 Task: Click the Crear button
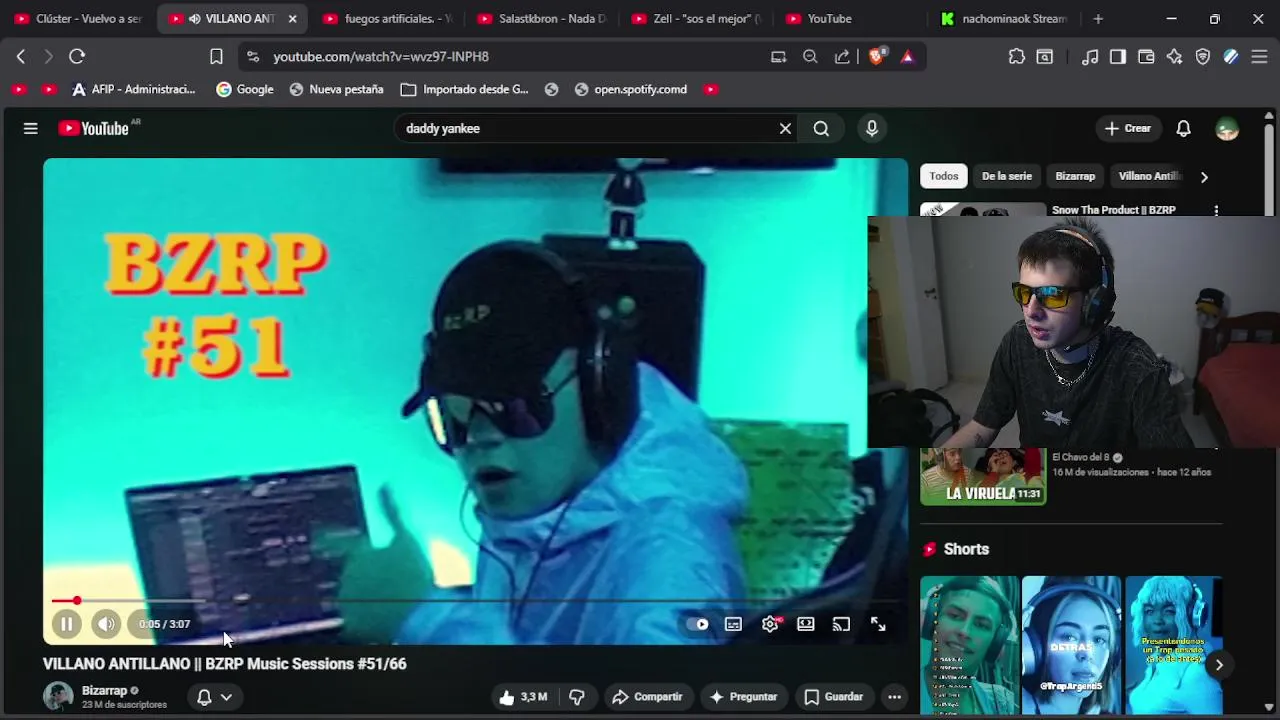tap(1128, 128)
